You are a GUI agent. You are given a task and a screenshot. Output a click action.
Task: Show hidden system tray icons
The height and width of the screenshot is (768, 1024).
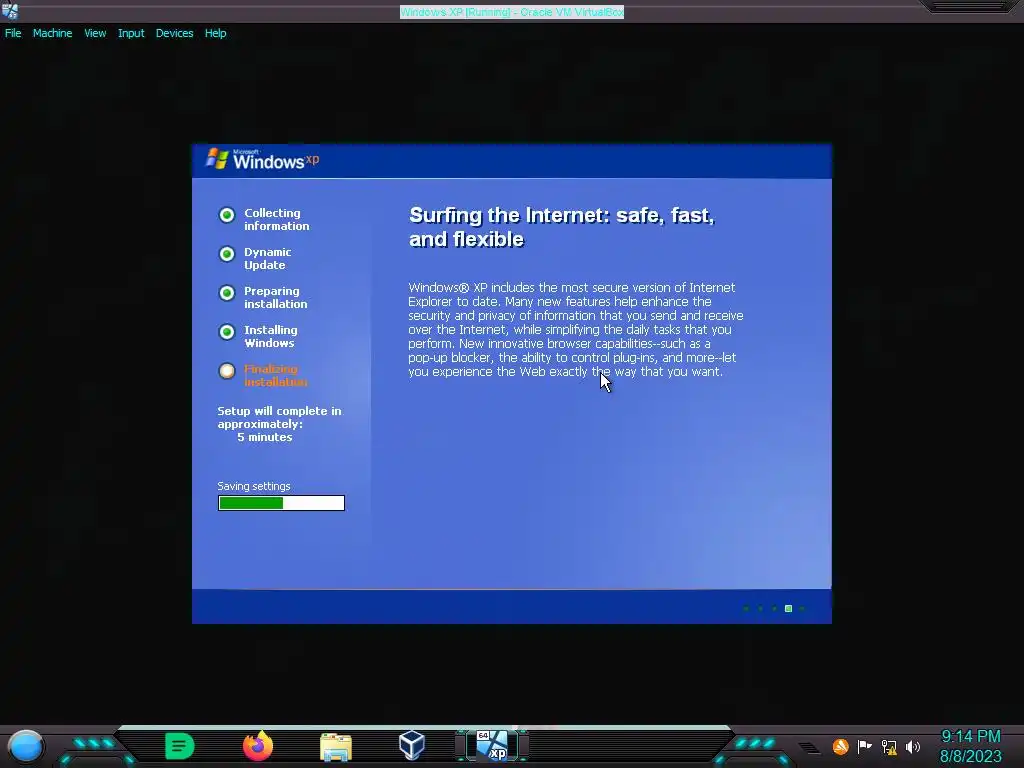coord(808,748)
